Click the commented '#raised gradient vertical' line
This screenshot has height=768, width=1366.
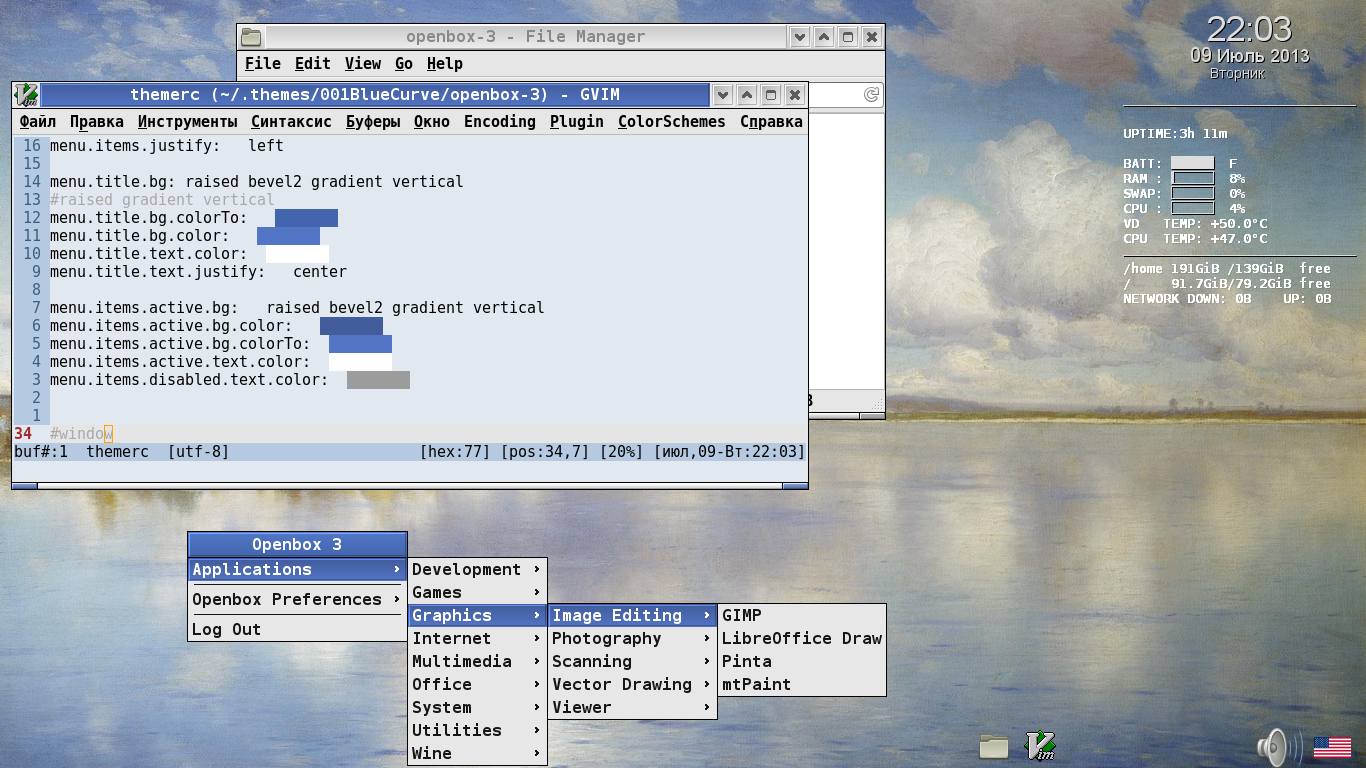(162, 200)
